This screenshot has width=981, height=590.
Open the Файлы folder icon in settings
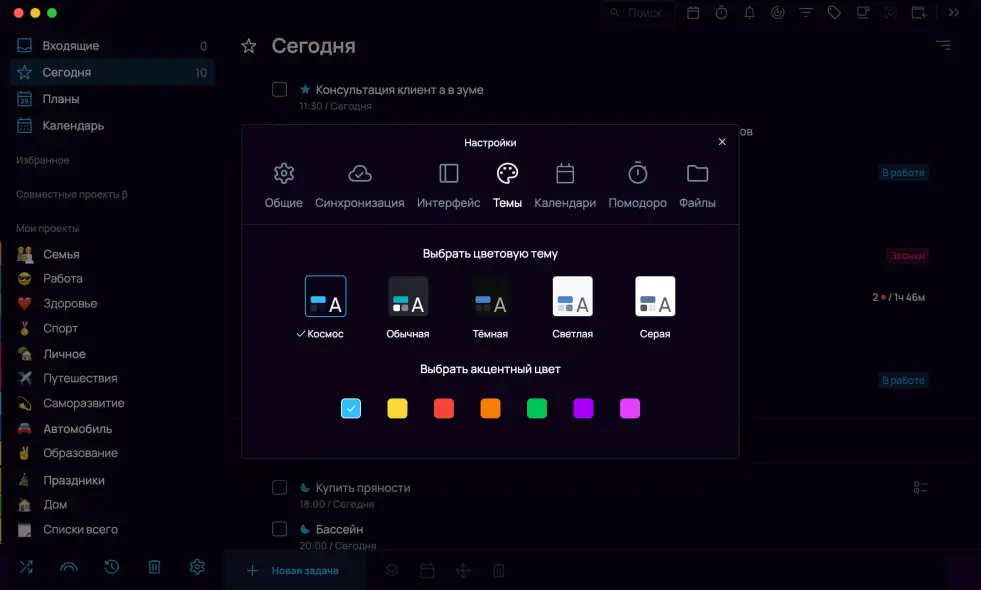pyautogui.click(x=697, y=174)
